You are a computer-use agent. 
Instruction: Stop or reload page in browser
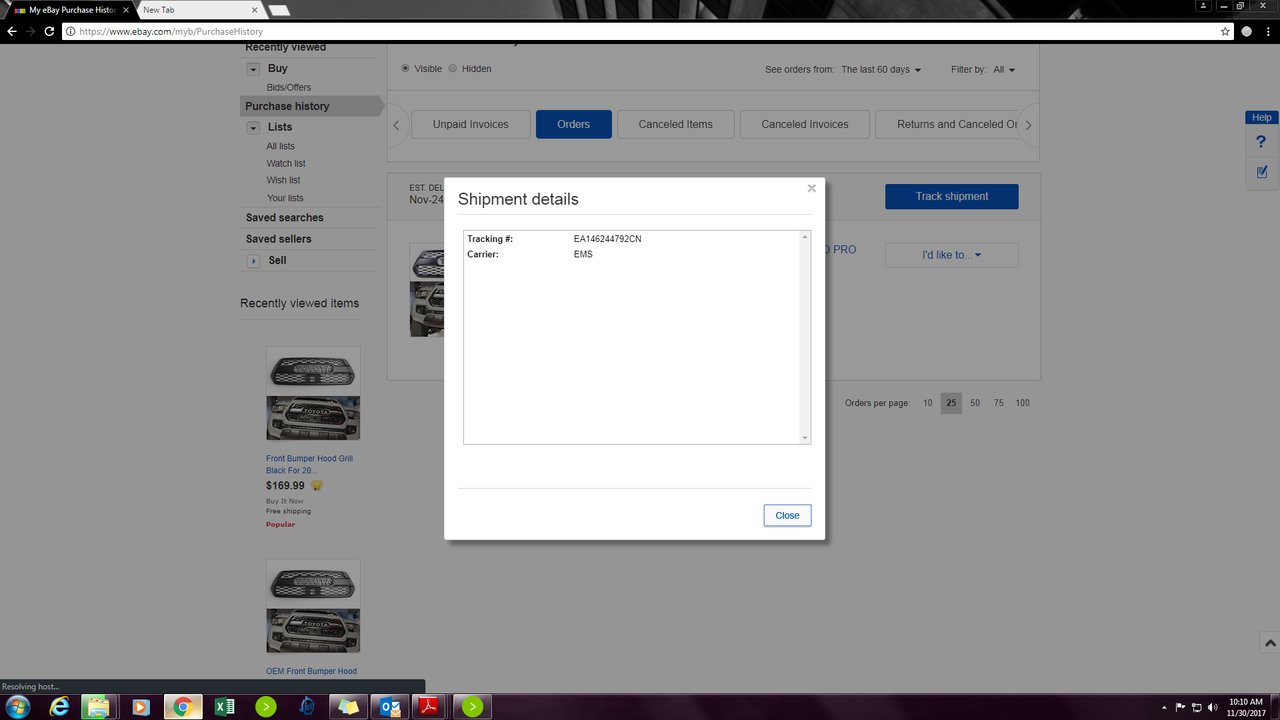click(x=49, y=32)
